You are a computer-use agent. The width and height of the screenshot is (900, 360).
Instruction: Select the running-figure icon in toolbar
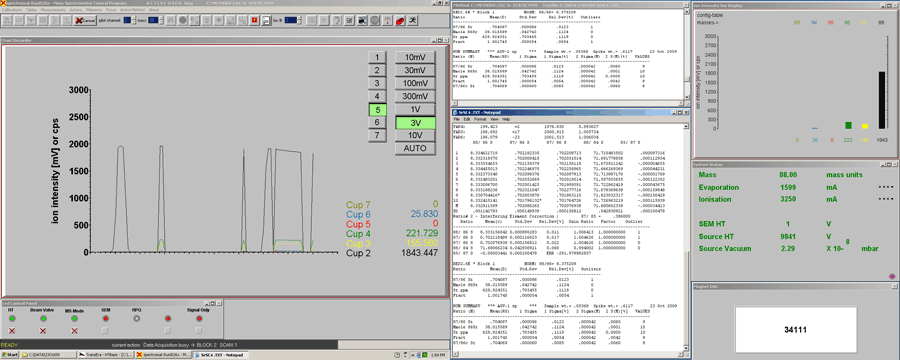(413, 20)
